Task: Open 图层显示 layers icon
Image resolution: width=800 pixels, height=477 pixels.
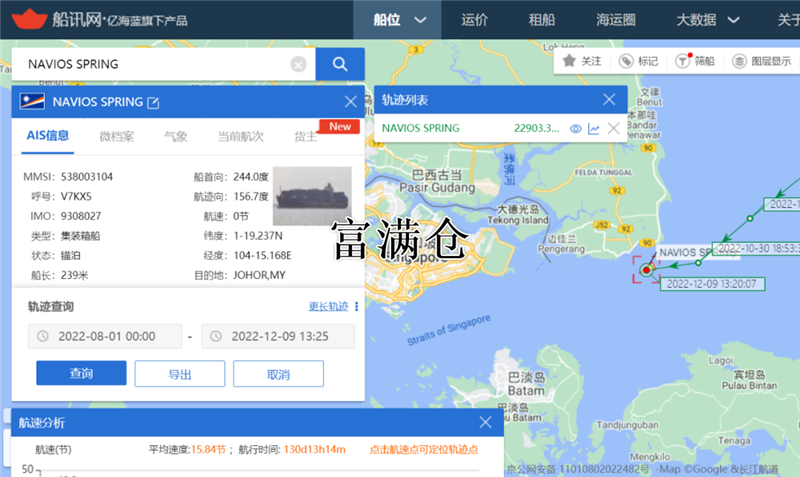Action: click(x=739, y=61)
